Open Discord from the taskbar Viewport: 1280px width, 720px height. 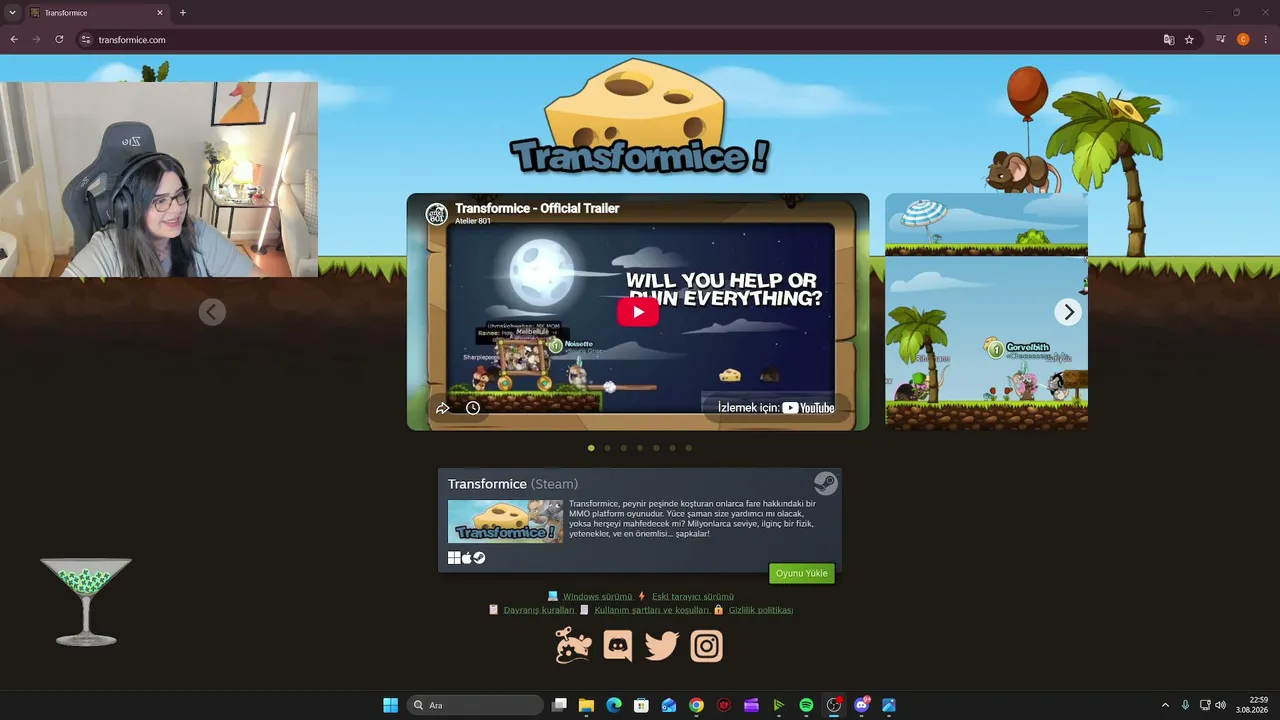[862, 705]
